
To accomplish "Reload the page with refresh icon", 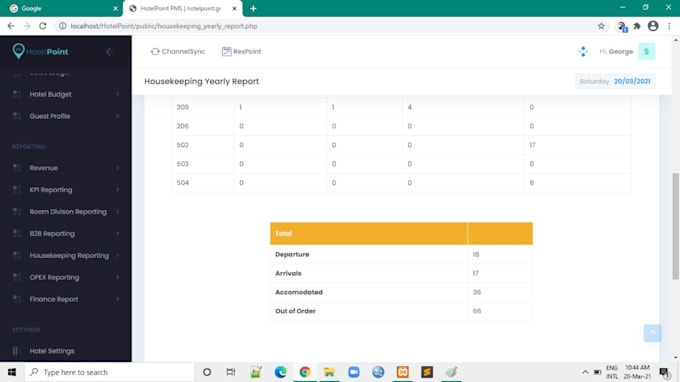I will tap(42, 26).
